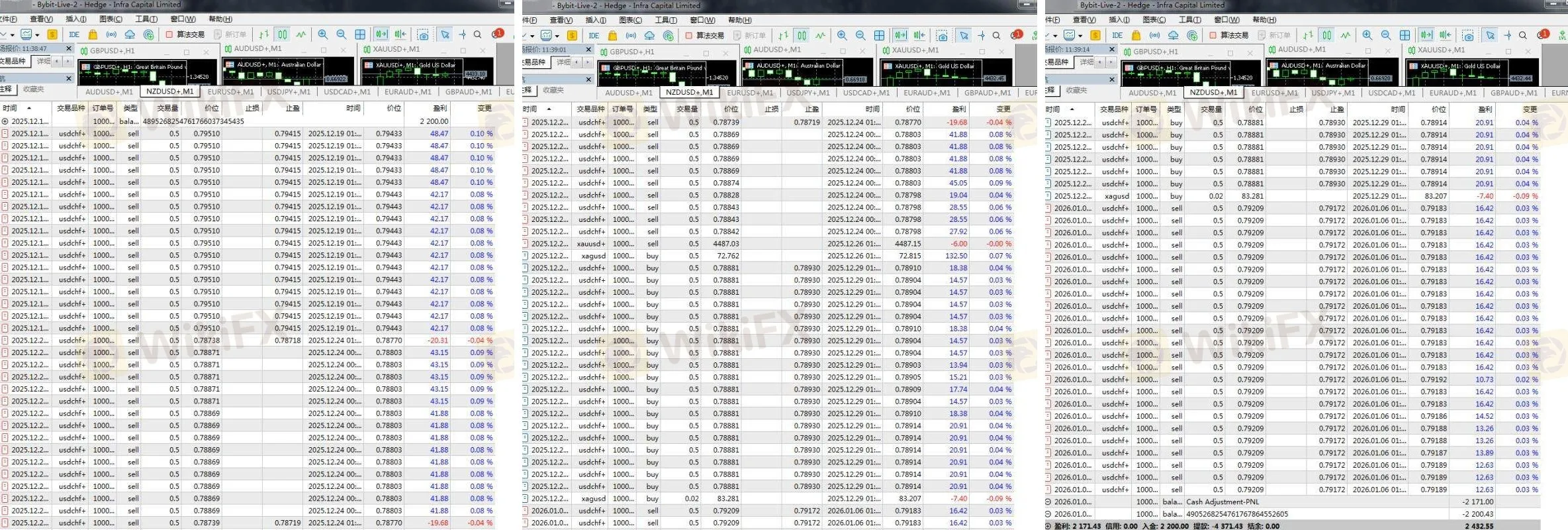1568x530 pixels.
Task: Expand the balance row in the left window
Action: pyautogui.click(x=5, y=121)
